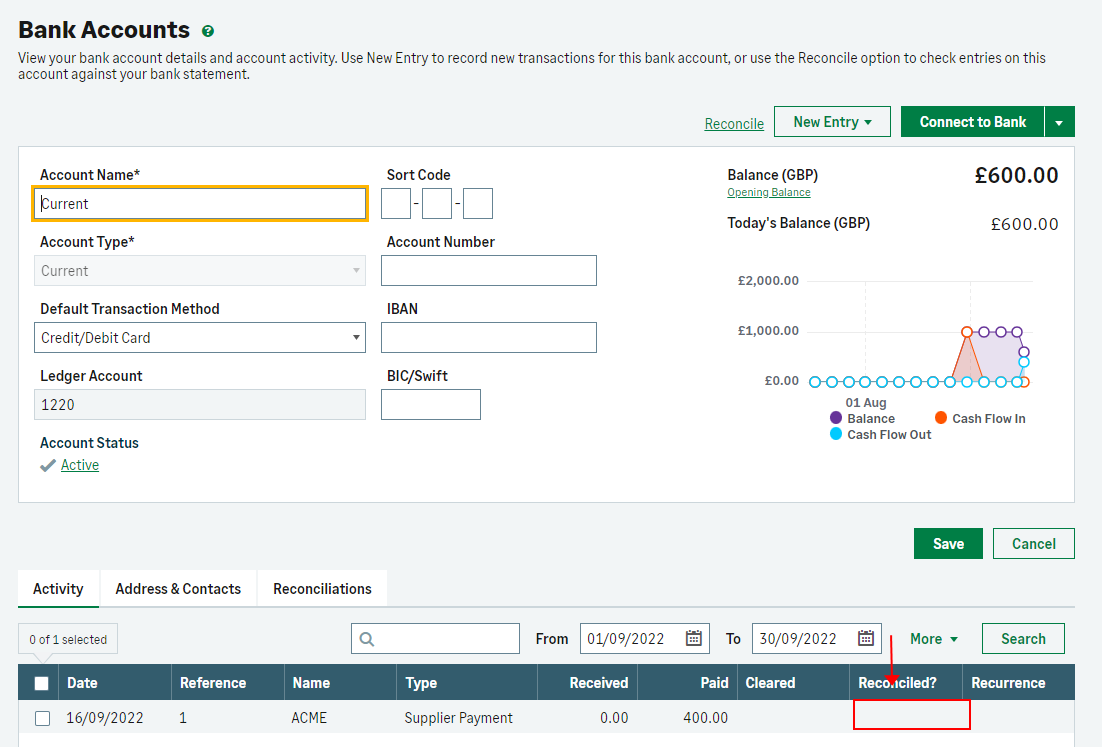Viewport: 1102px width, 747px height.
Task: Click the blue Cash Flow Out legend dot
Action: (x=836, y=434)
